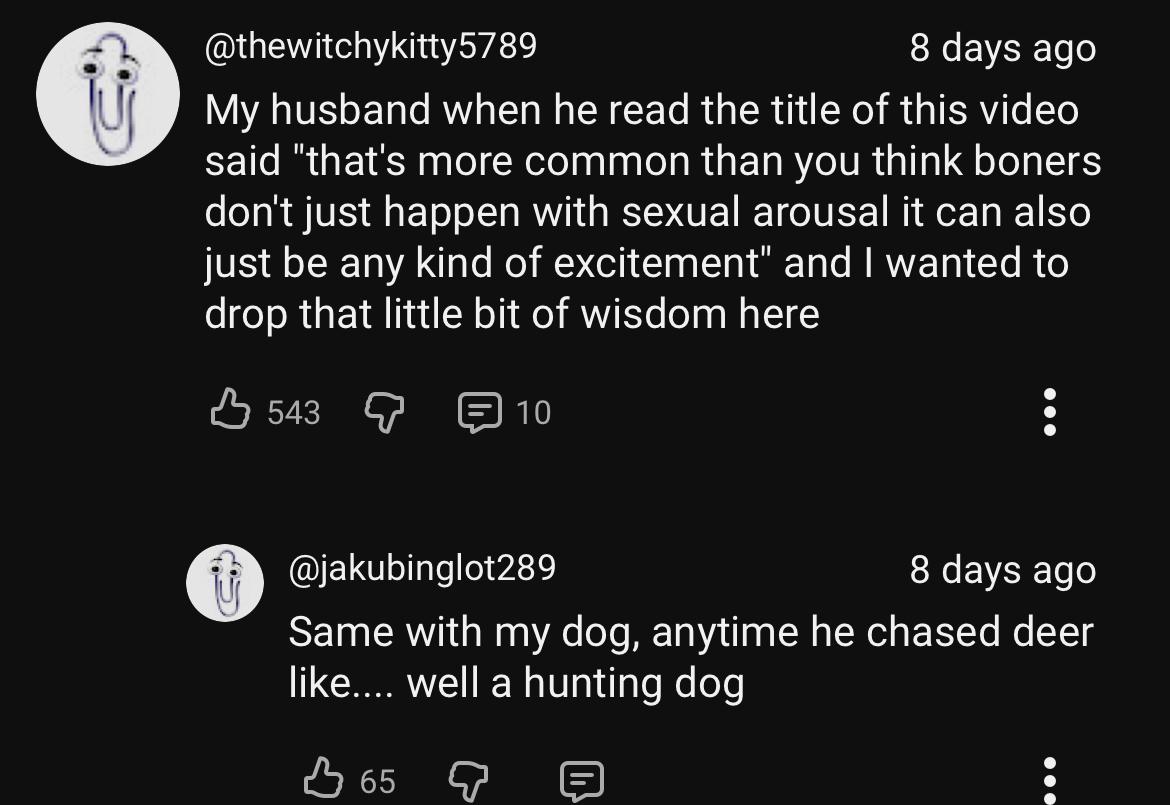Tap the 65 like count on the reply
Image resolution: width=1170 pixels, height=805 pixels.
coord(377,781)
